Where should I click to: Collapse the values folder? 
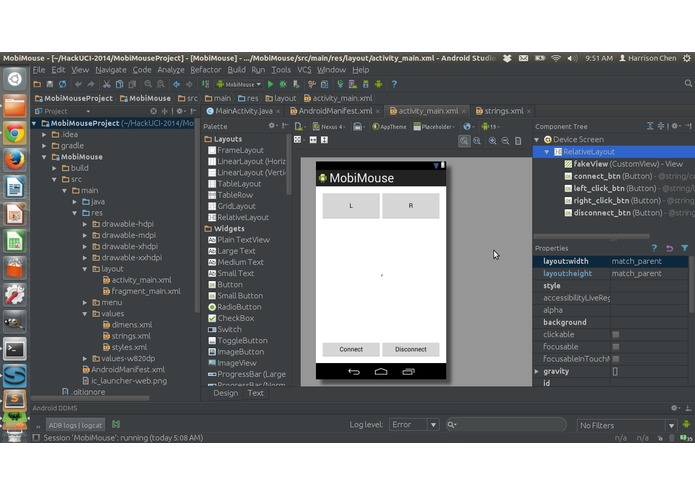tap(85, 314)
